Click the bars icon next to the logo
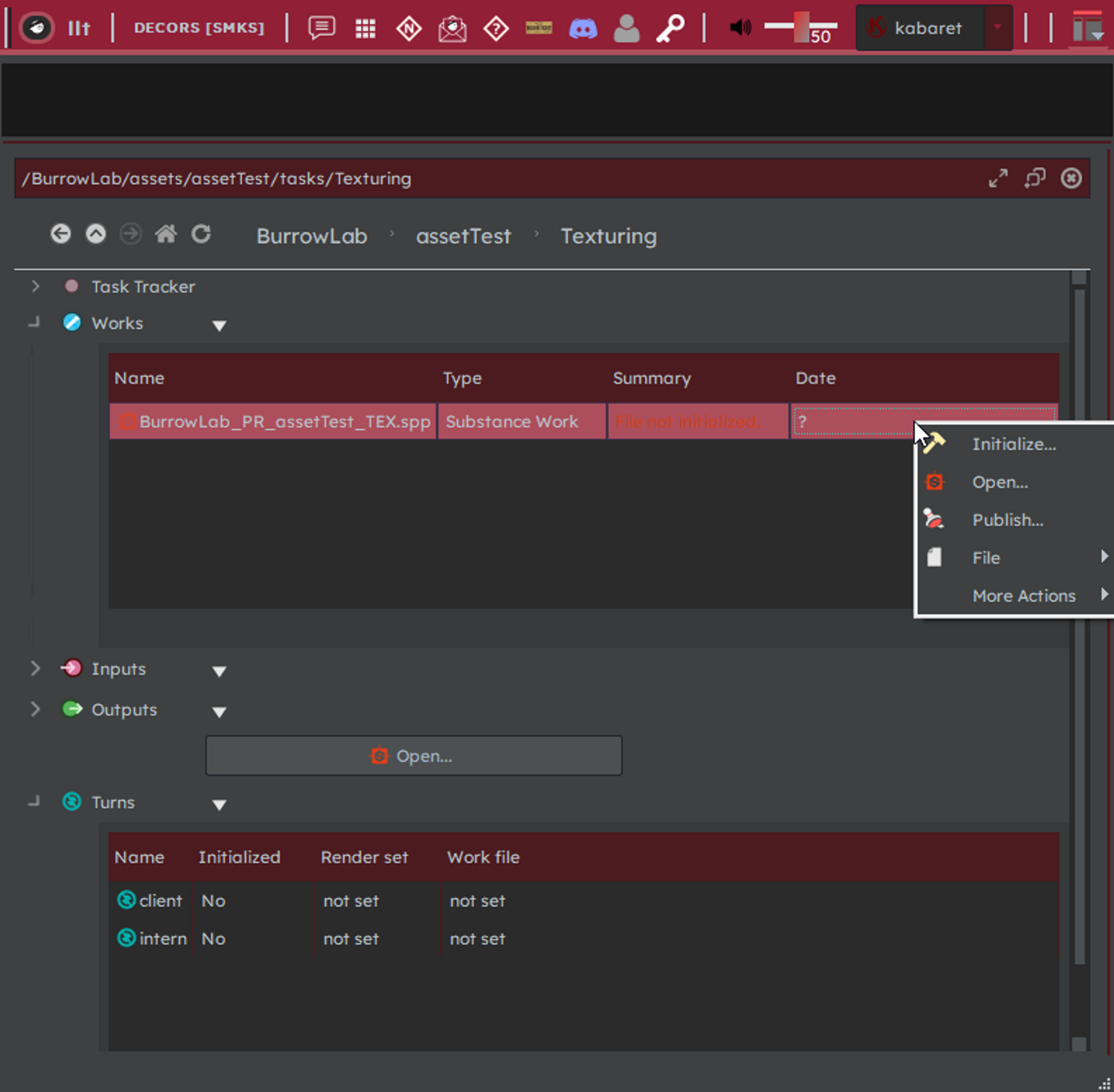Image resolution: width=1114 pixels, height=1092 pixels. pos(79,27)
